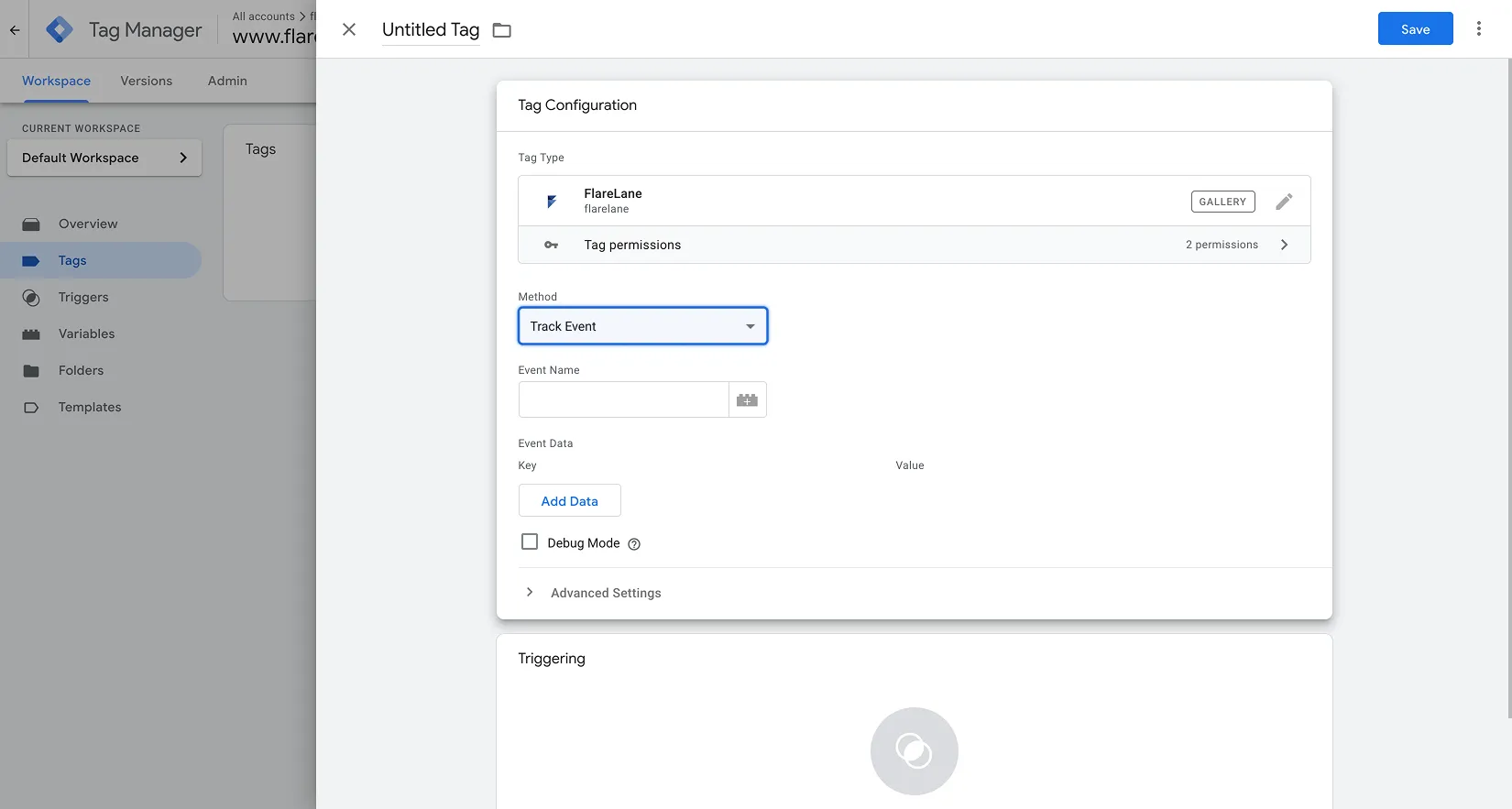Click the Tags label icon in sidebar

[x=31, y=261]
